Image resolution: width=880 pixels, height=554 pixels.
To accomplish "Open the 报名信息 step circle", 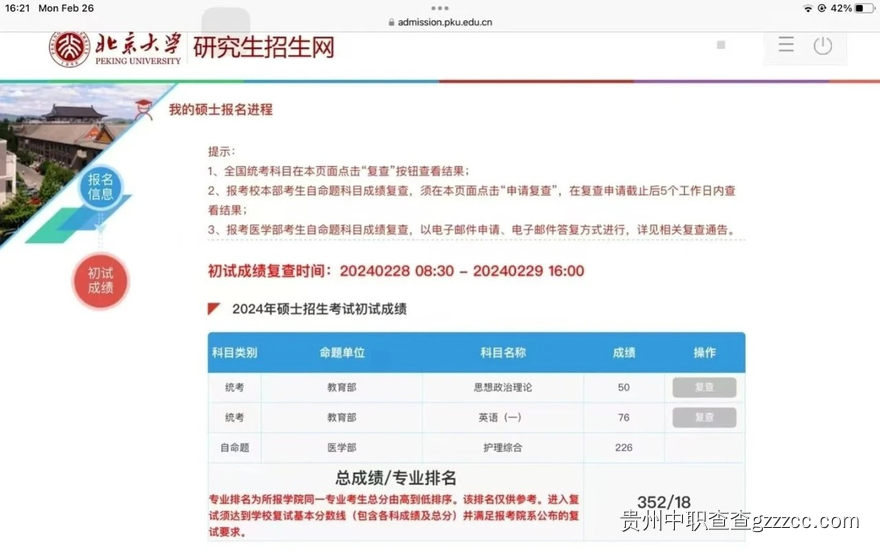I will pos(100,186).
